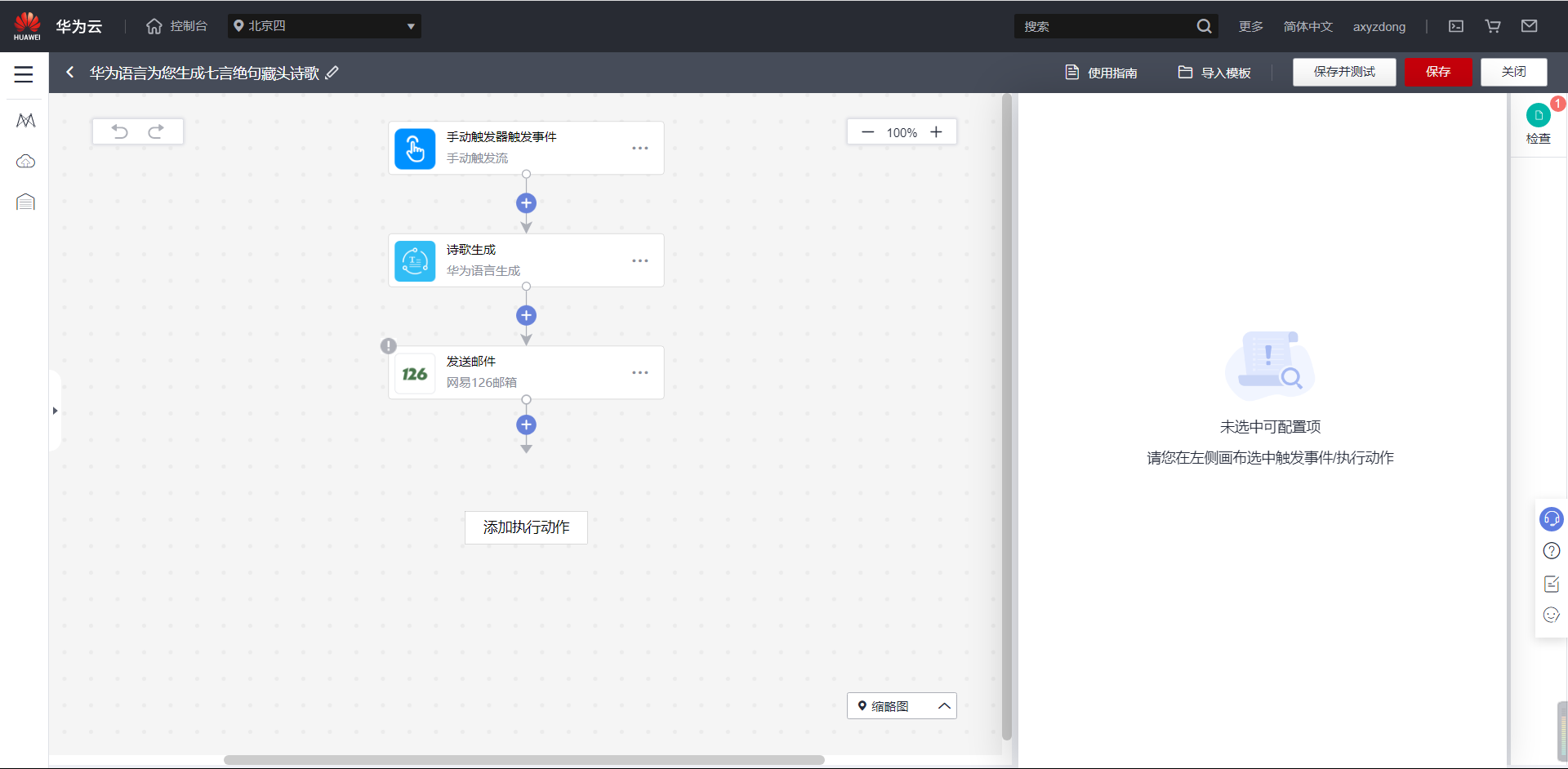This screenshot has width=1568, height=769.
Task: Open the 简体中文 language menu
Action: click(x=1307, y=26)
